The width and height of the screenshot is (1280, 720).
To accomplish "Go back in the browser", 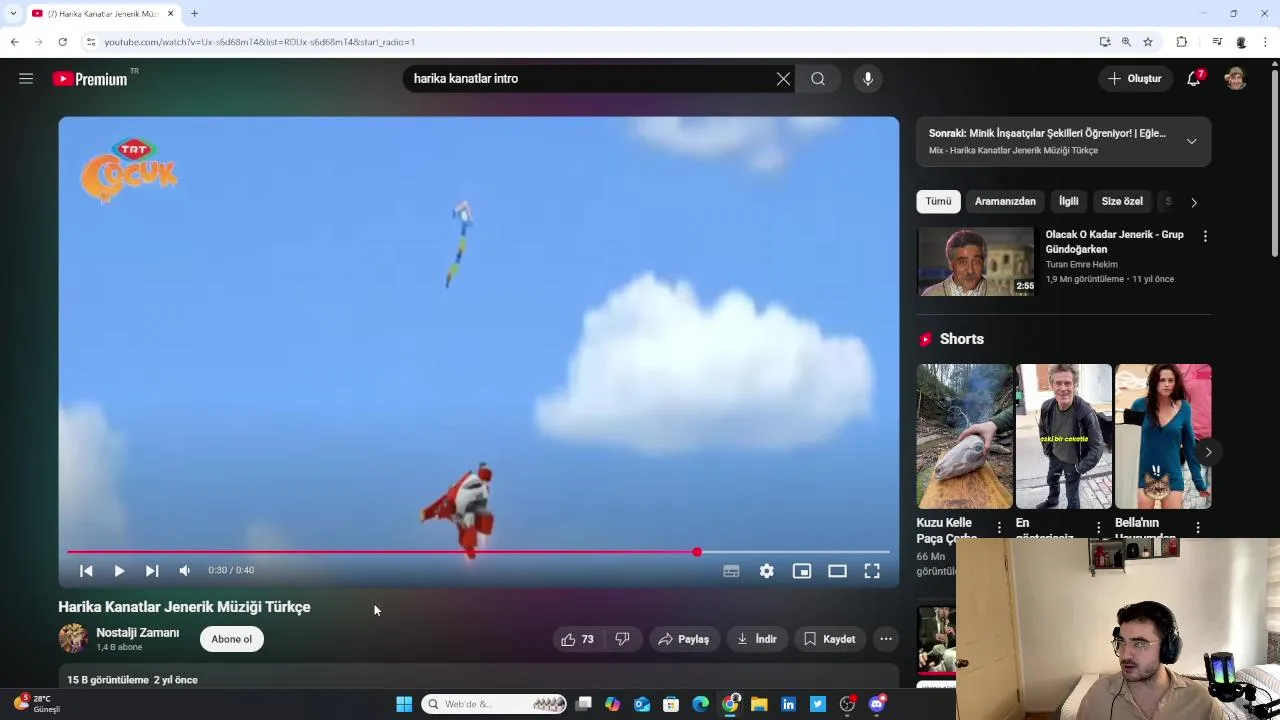I will (14, 42).
